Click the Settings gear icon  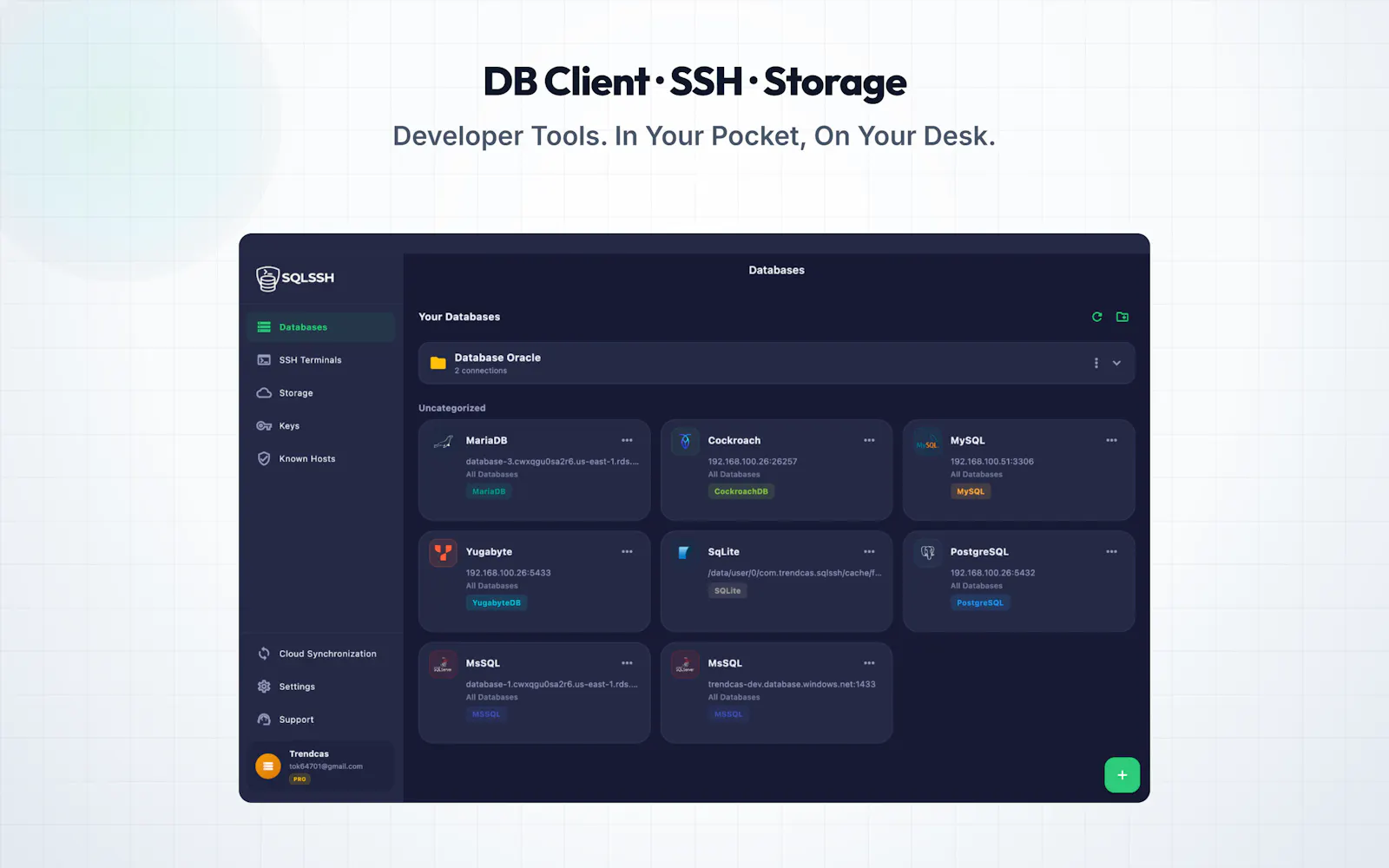tap(264, 687)
